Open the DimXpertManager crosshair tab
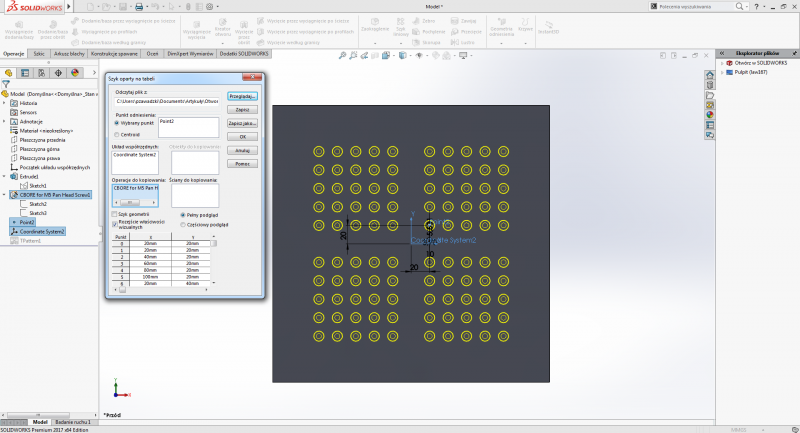 58,72
